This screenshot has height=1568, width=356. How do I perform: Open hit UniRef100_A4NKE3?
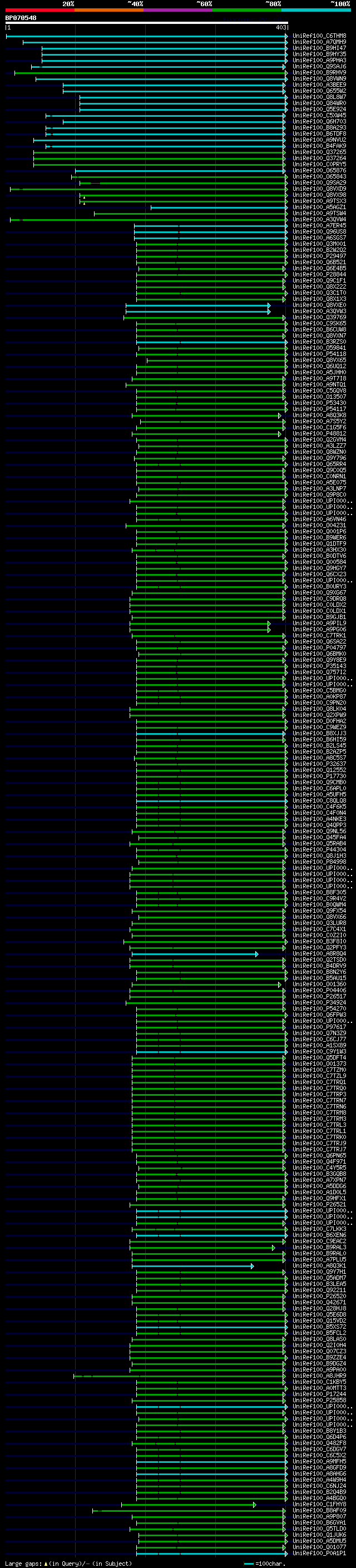[x=319, y=819]
